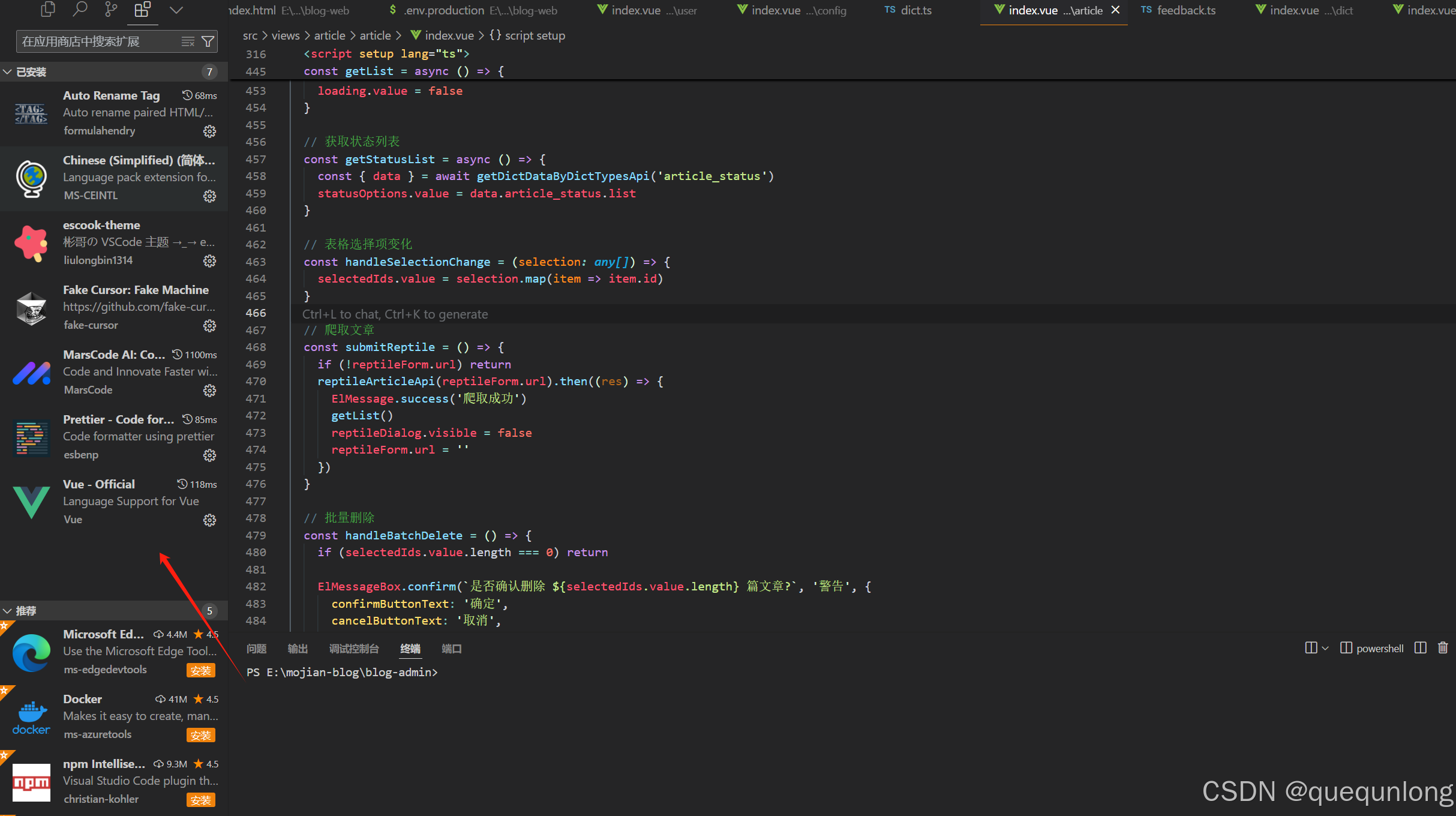The width and height of the screenshot is (1456, 816).
Task: Install the Microsoft Edge Tools extension
Action: pyautogui.click(x=200, y=671)
